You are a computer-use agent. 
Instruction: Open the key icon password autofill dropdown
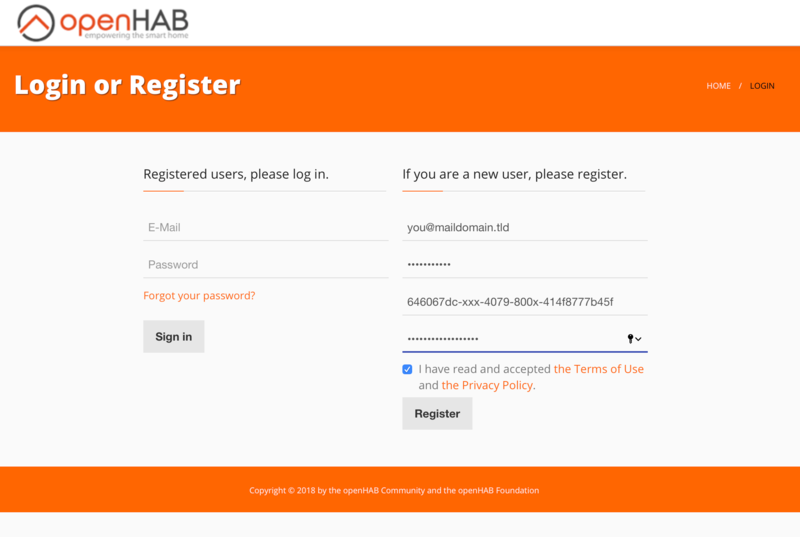click(634, 339)
